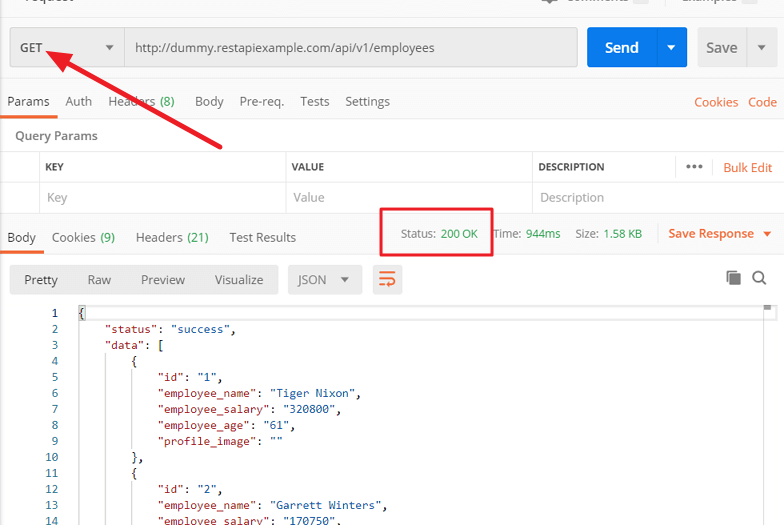Click Bulk Edit
784x525 pixels.
748,168
